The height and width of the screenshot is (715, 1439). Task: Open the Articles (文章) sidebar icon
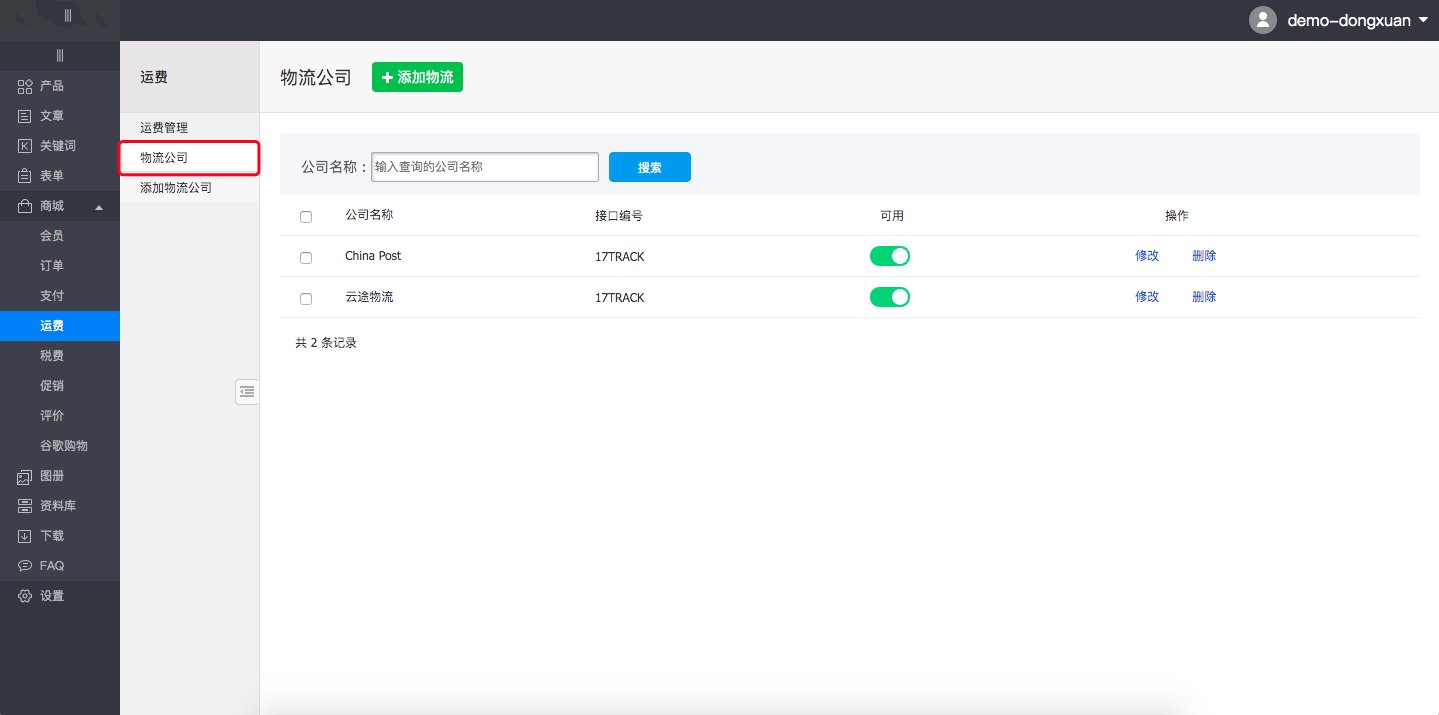point(26,116)
